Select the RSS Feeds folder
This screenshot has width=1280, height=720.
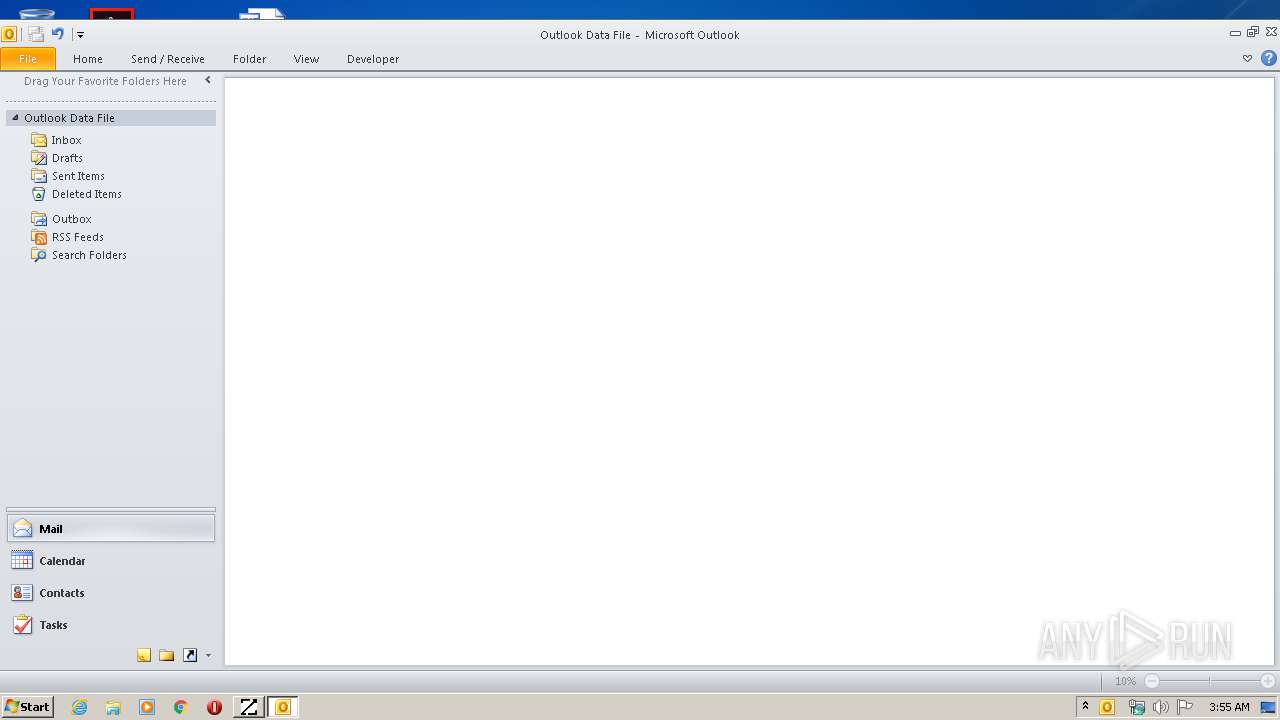77,237
